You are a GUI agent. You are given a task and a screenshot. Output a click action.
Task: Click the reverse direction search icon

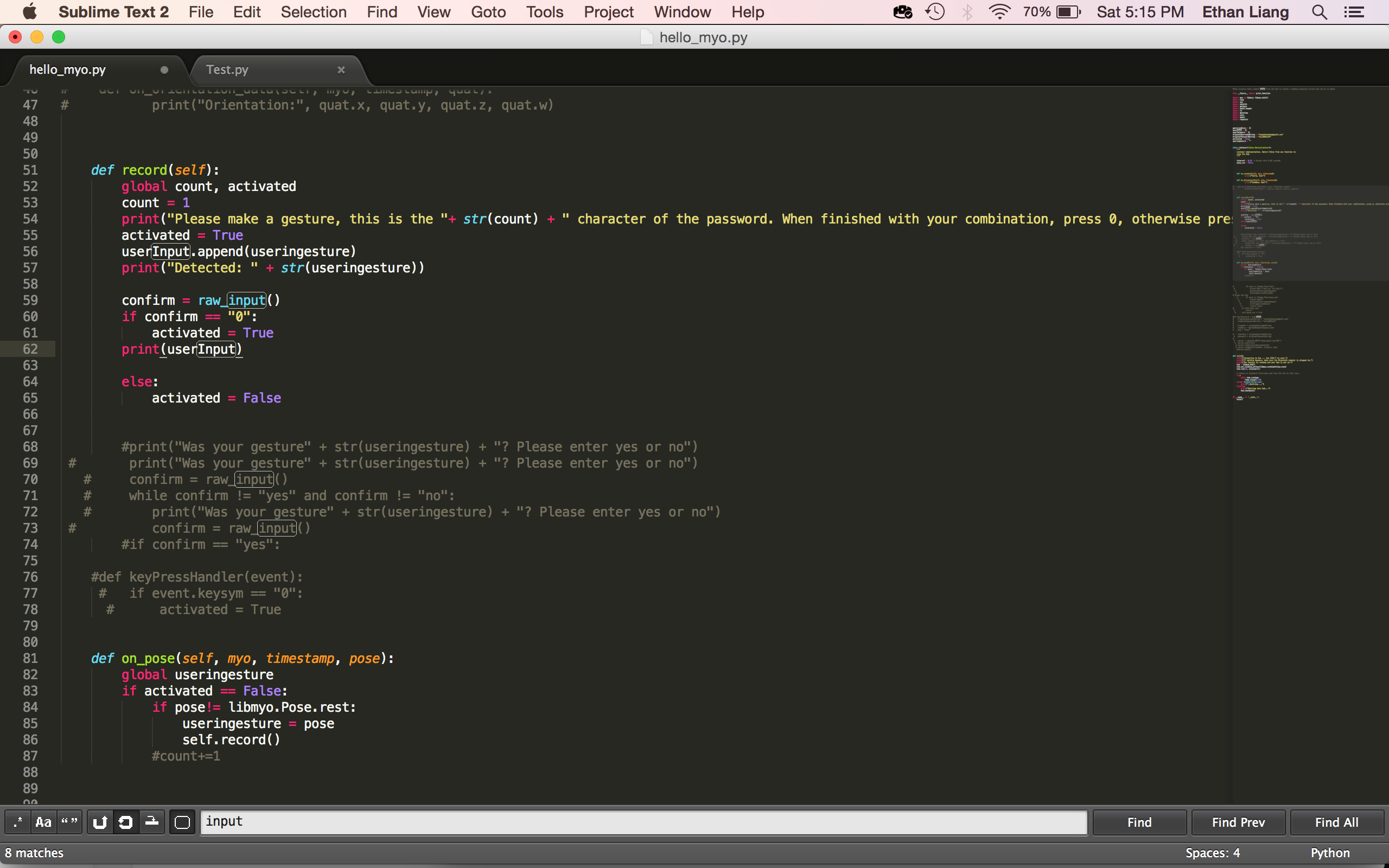100,822
